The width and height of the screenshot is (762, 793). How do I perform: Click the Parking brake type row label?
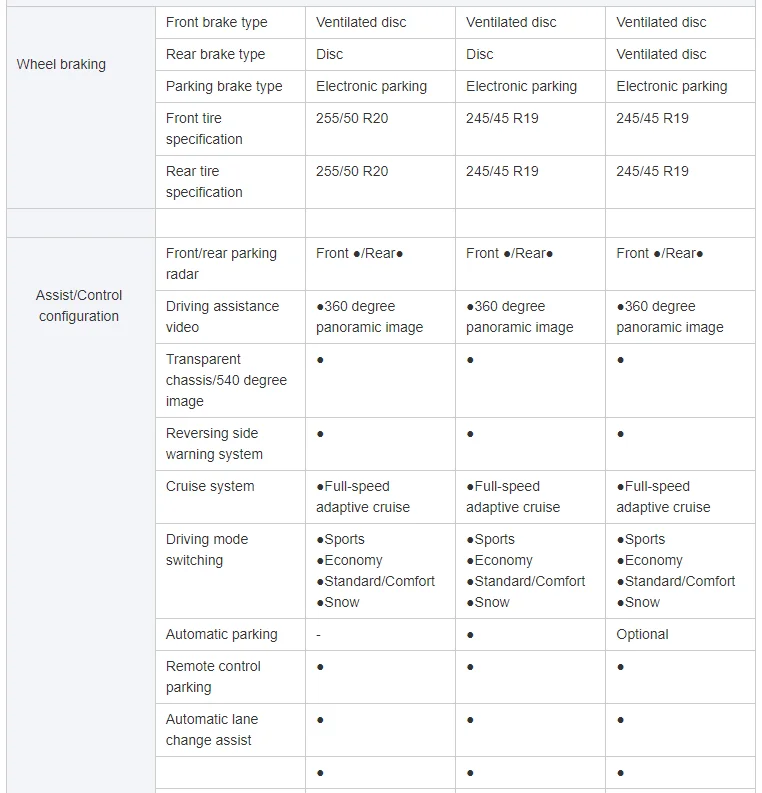[x=224, y=86]
